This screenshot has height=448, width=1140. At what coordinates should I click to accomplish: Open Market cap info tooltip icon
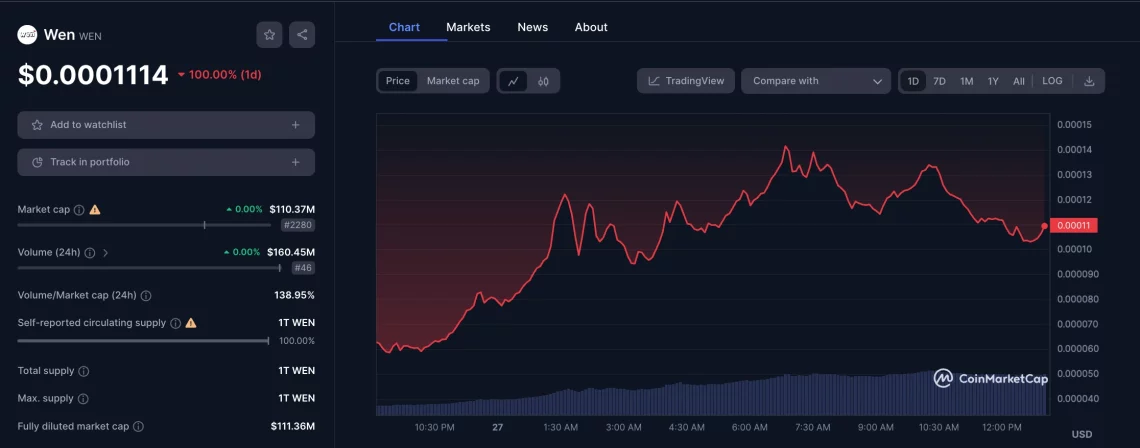click(79, 209)
